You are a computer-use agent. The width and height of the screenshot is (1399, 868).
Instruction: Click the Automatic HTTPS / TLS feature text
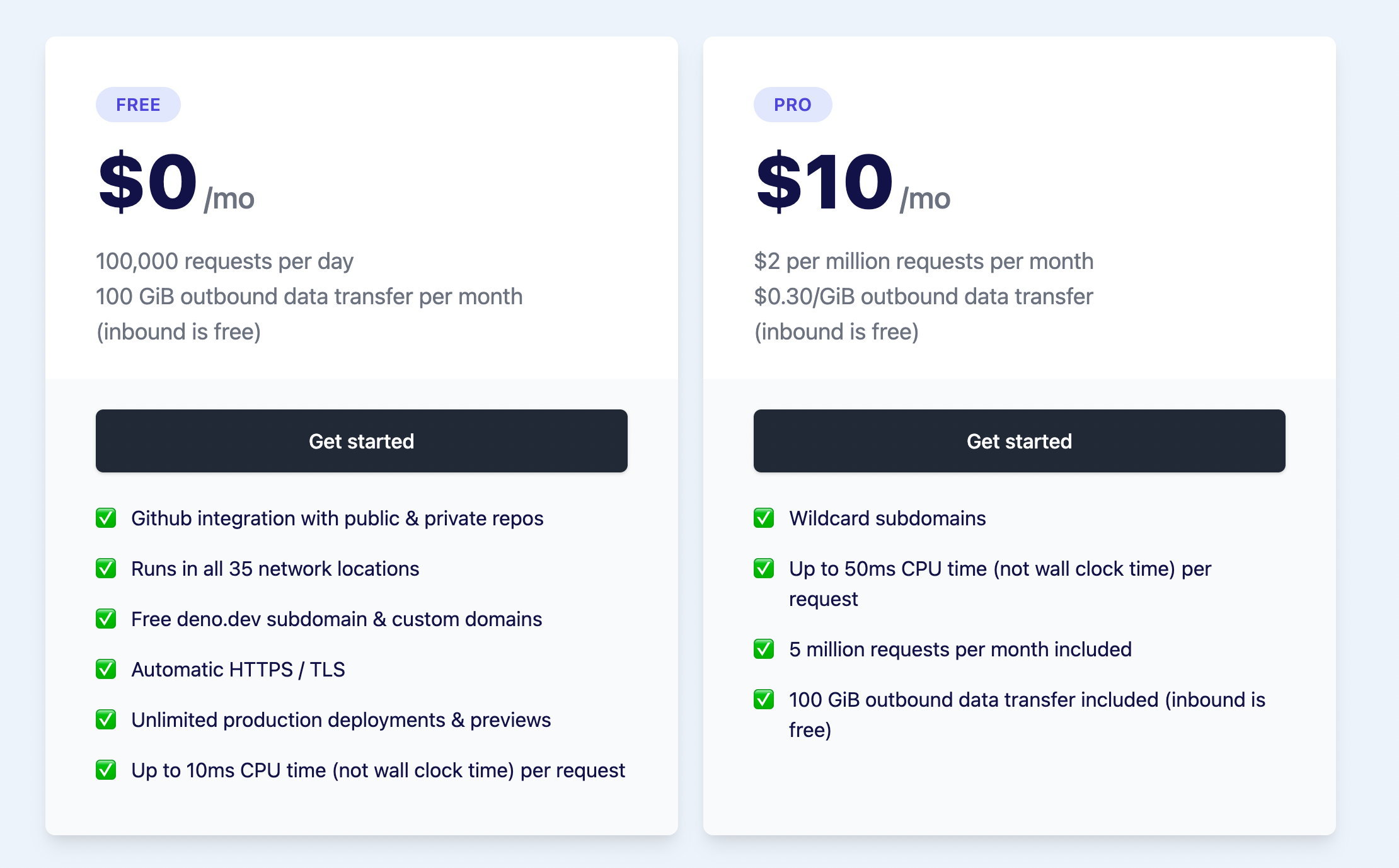238,669
